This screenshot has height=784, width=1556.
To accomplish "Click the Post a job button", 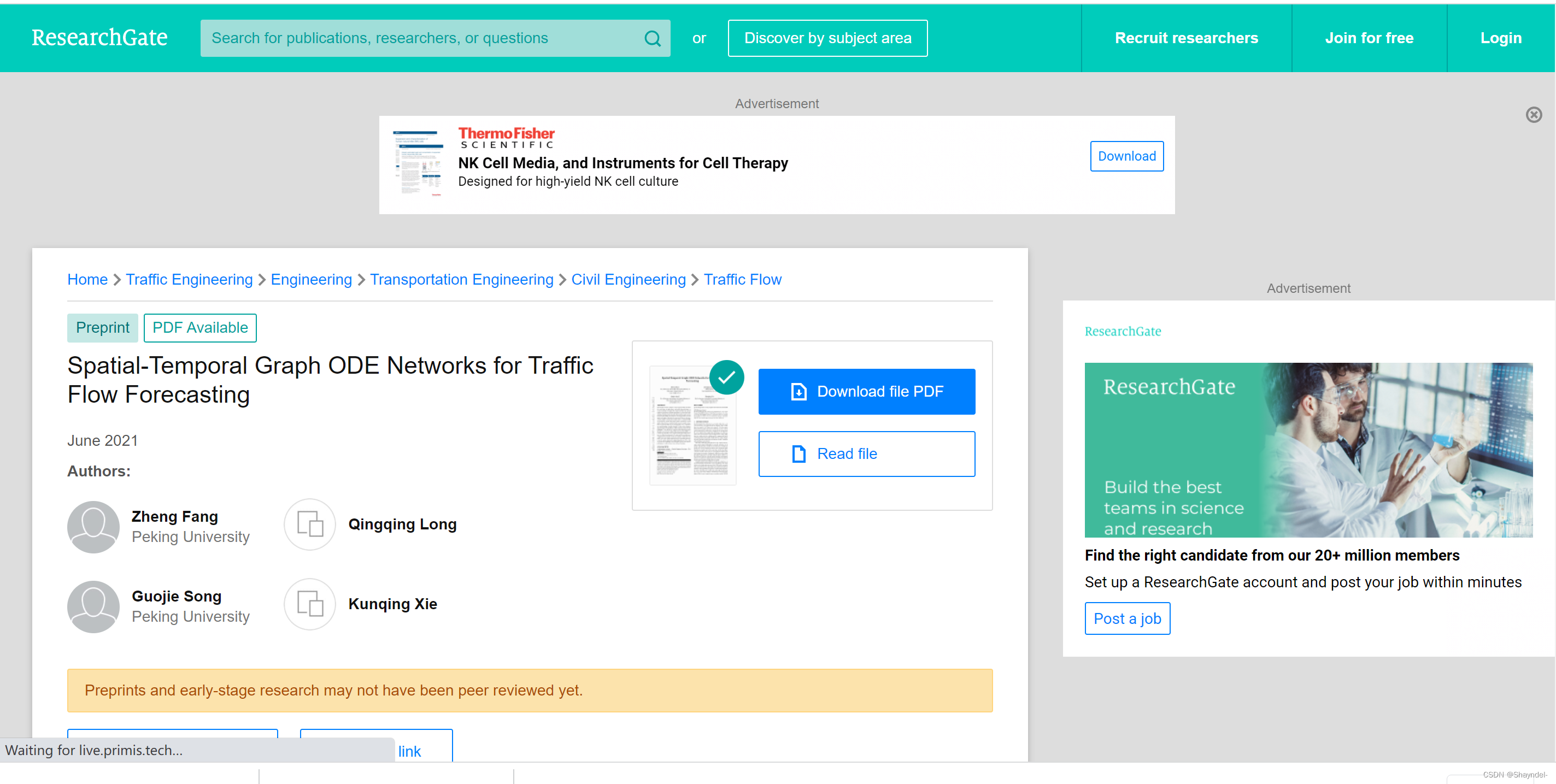I will (x=1126, y=618).
